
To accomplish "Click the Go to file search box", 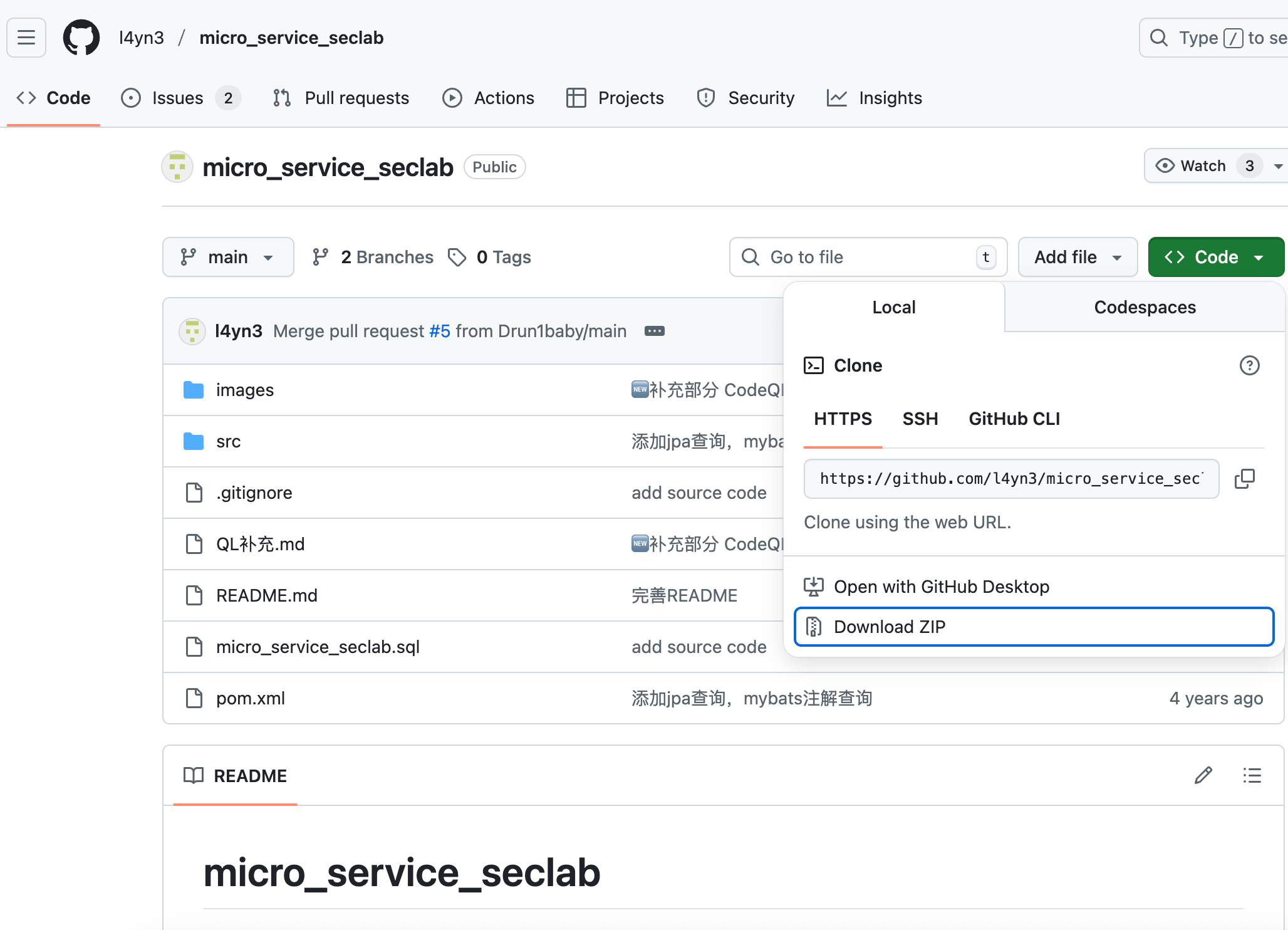I will coord(868,257).
